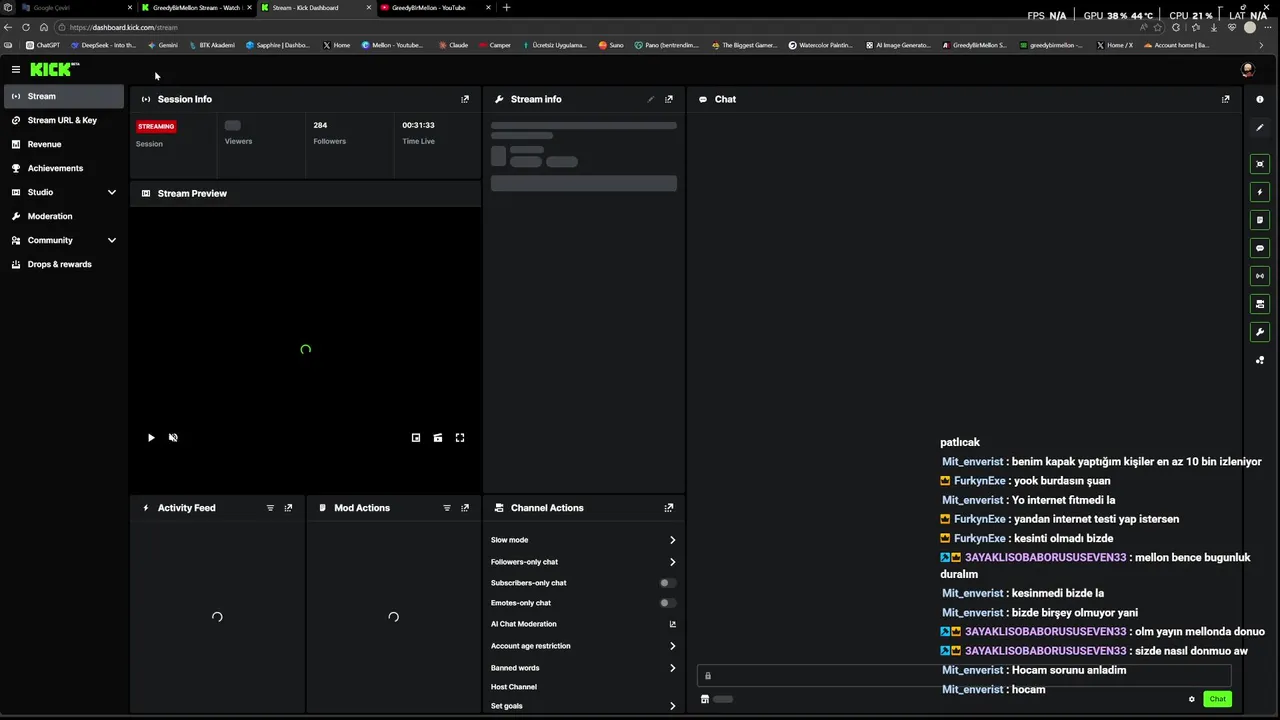Open the ChatGPT bookmark
This screenshot has height=720, width=1280.
pos(43,45)
